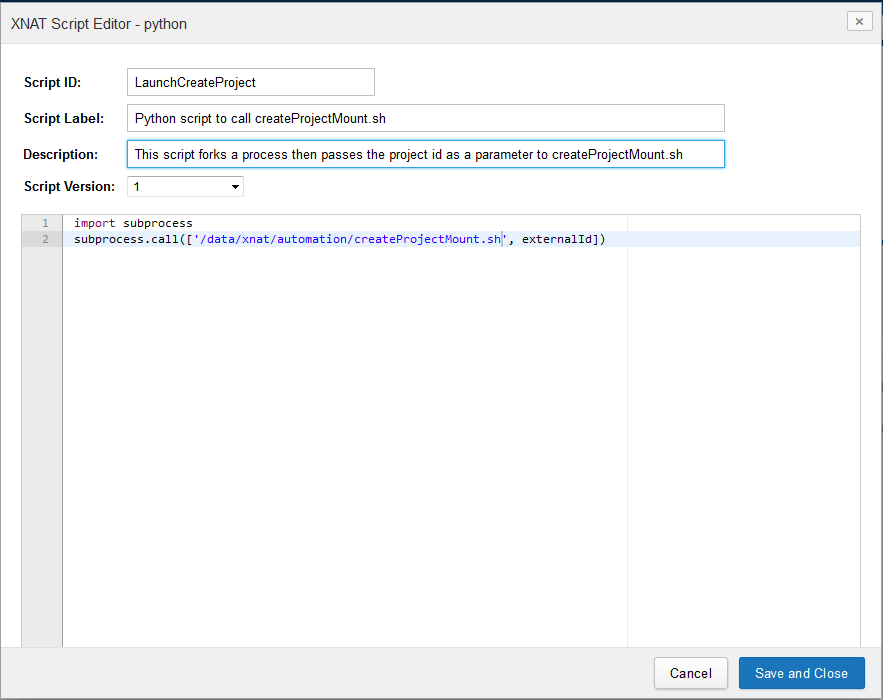Click Save and Close
This screenshot has width=883, height=700.
(801, 673)
